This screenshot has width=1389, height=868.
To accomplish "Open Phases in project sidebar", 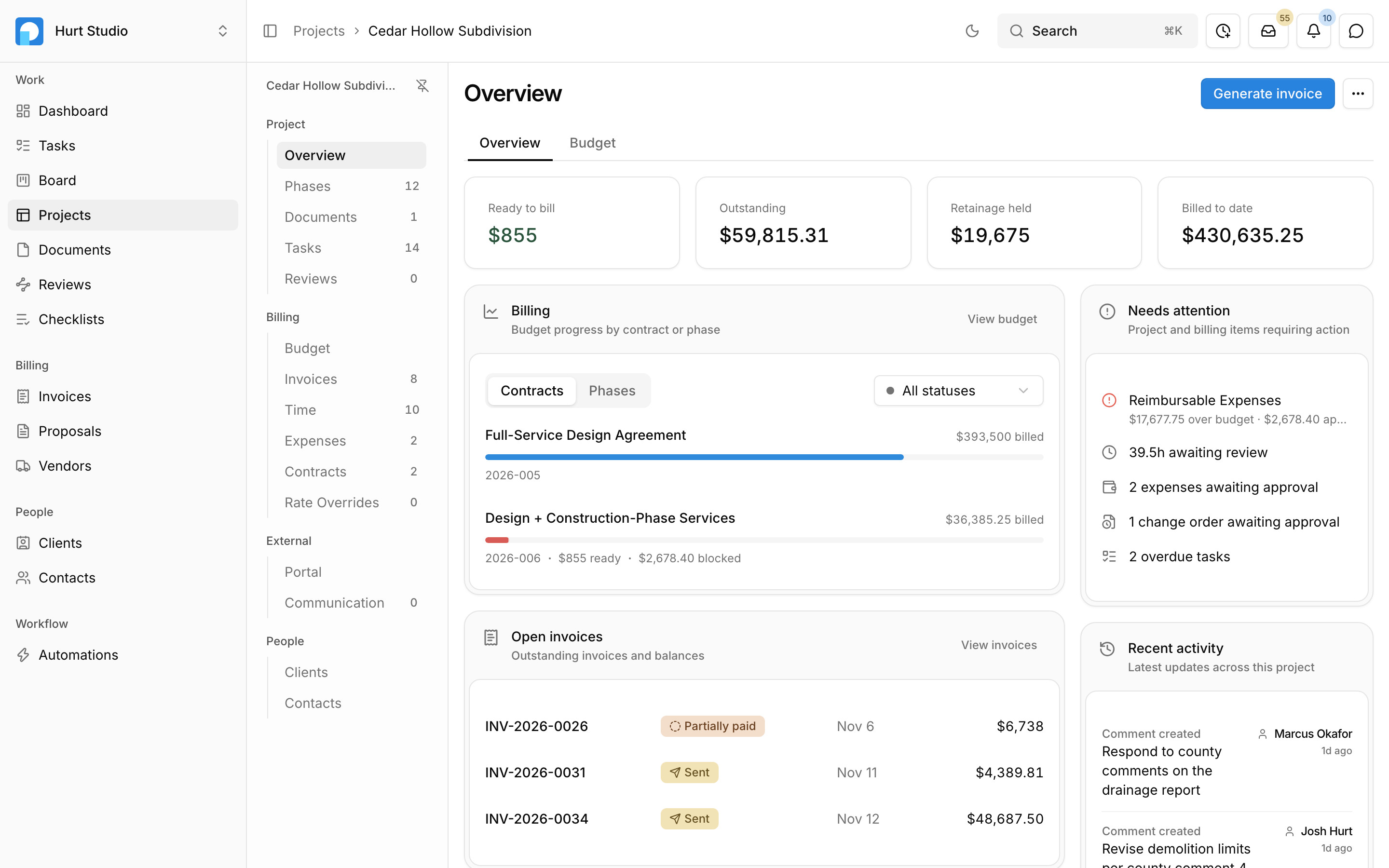I will coord(351,186).
